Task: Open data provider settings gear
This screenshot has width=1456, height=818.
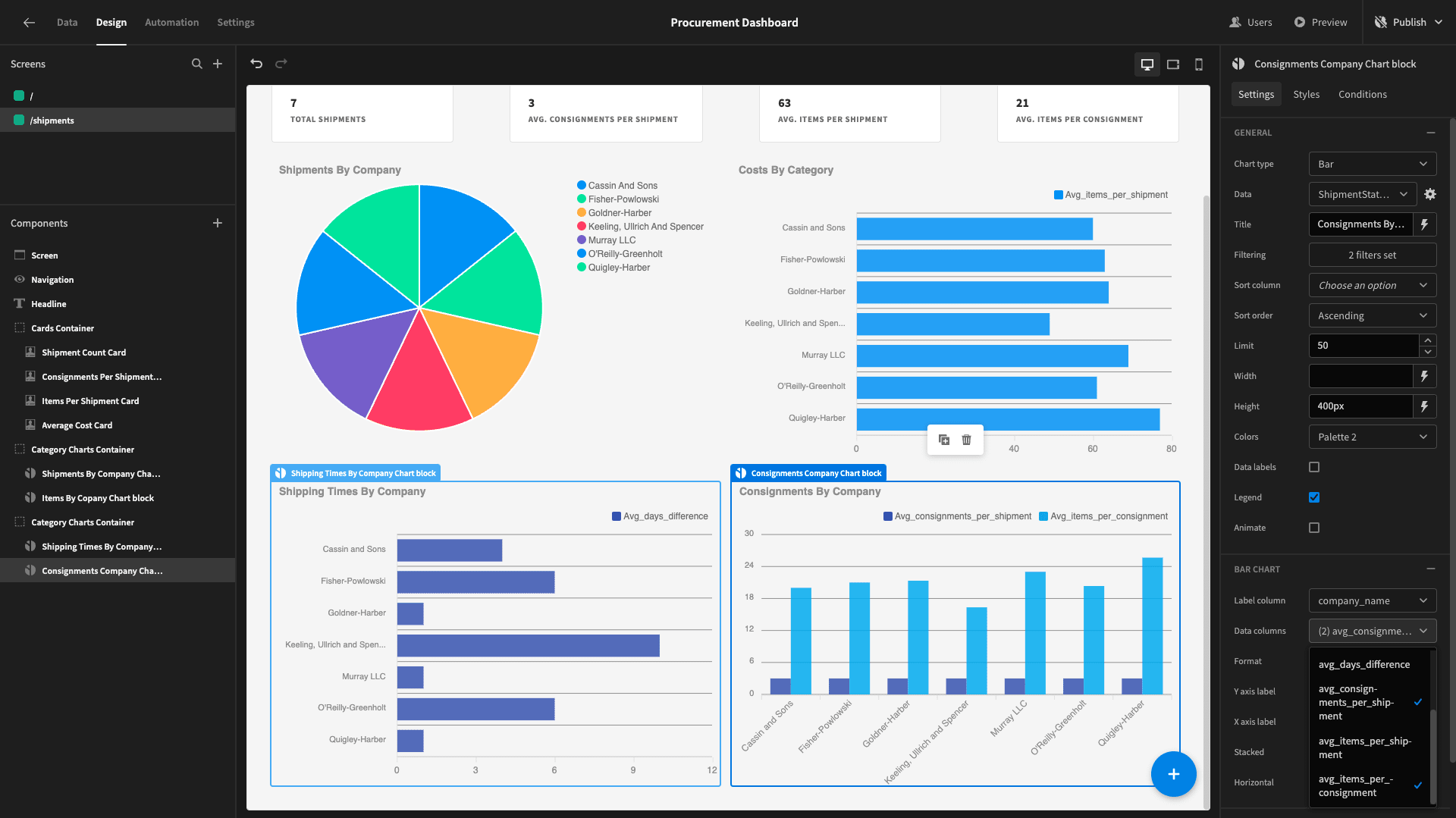Action: tap(1430, 194)
